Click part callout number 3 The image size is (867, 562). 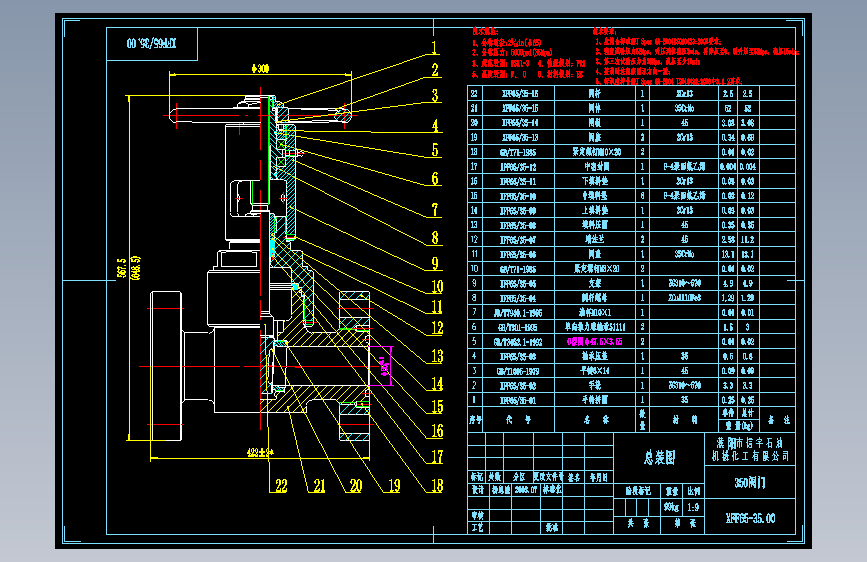point(435,95)
